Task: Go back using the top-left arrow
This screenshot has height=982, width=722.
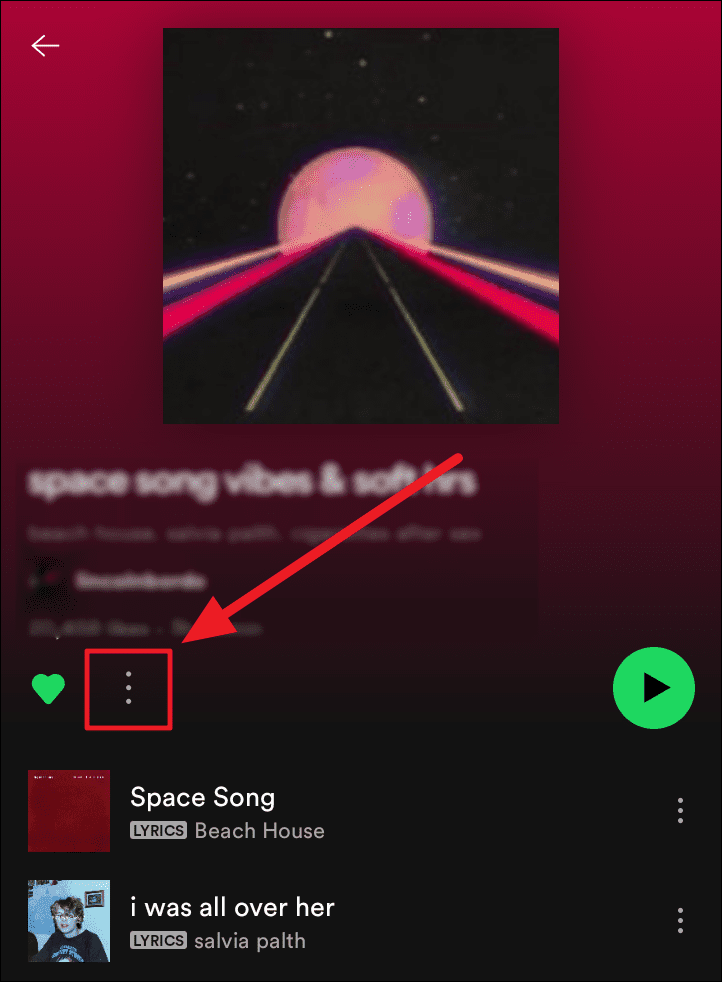Action: click(45, 46)
